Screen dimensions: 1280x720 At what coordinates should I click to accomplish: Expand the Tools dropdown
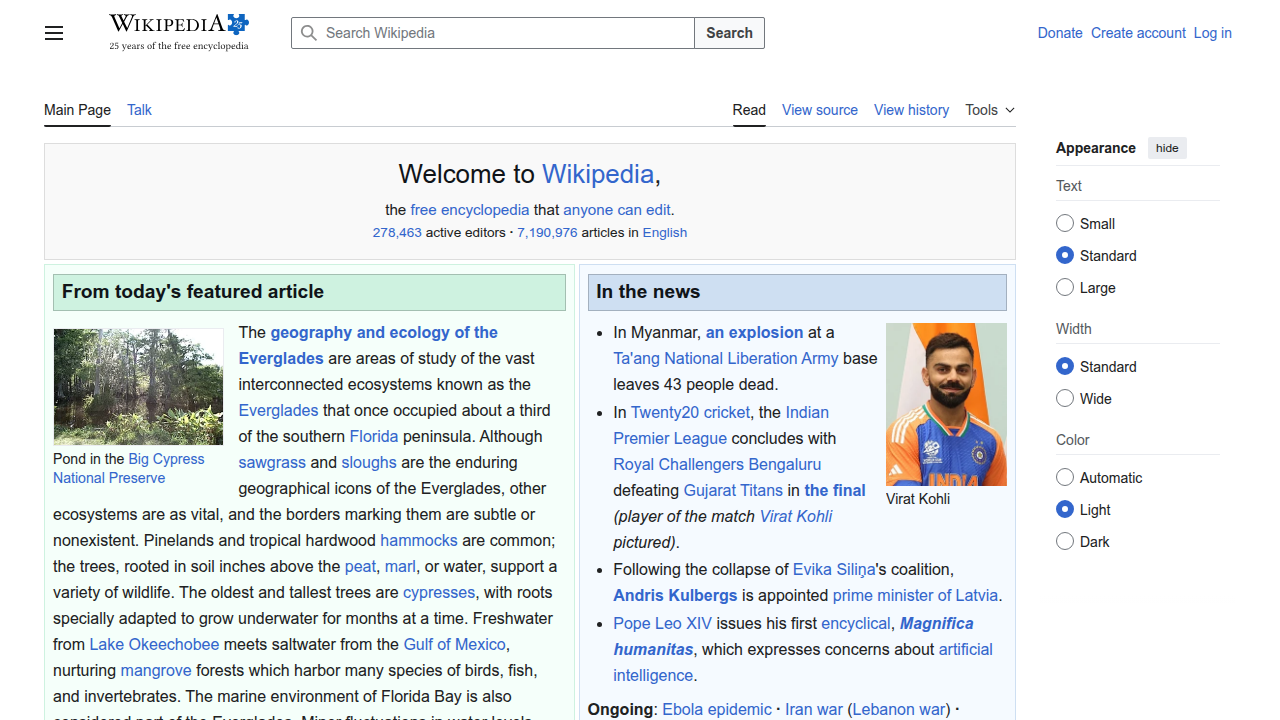(x=990, y=110)
